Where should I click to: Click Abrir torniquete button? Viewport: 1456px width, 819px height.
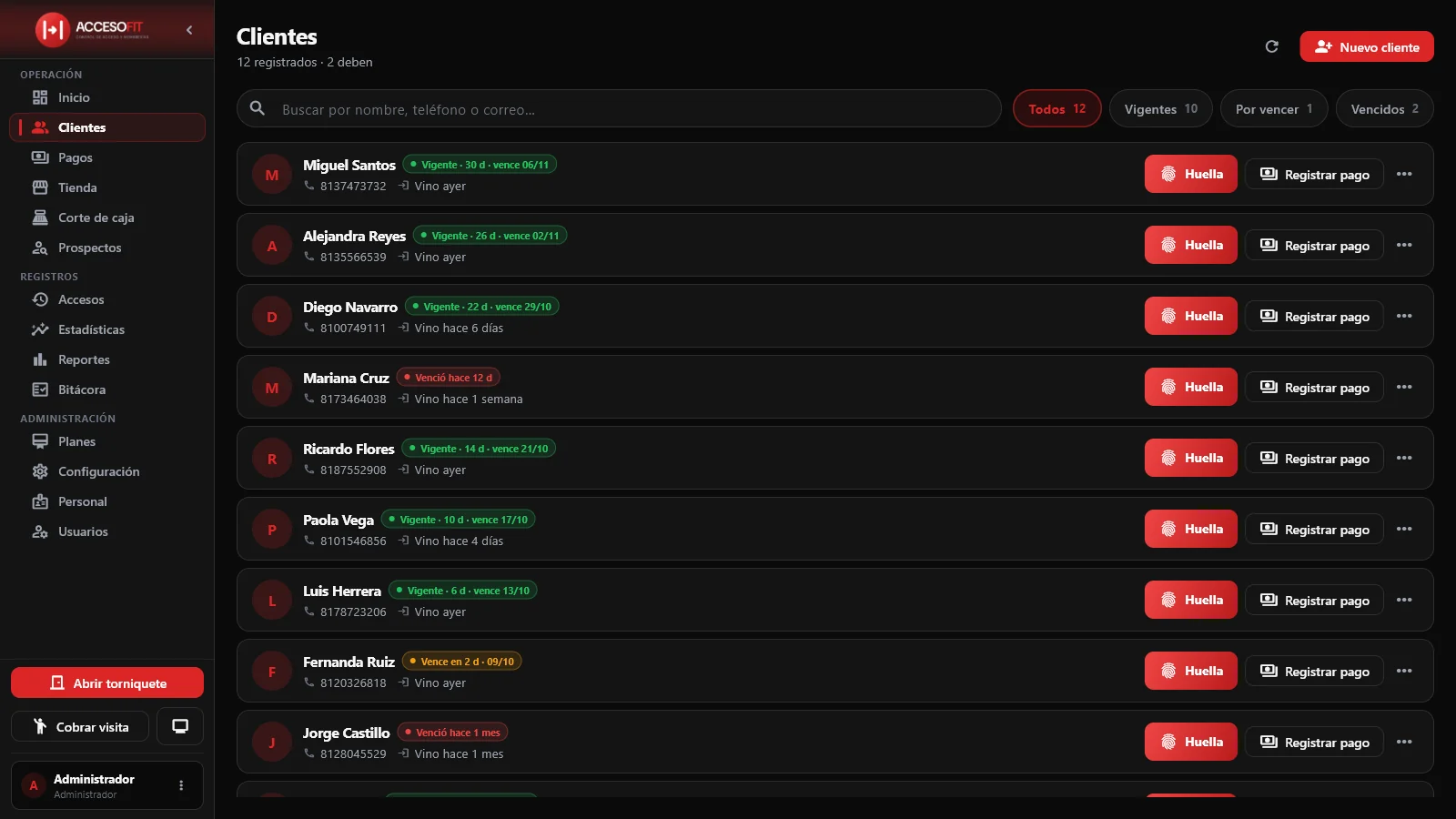[x=107, y=682]
